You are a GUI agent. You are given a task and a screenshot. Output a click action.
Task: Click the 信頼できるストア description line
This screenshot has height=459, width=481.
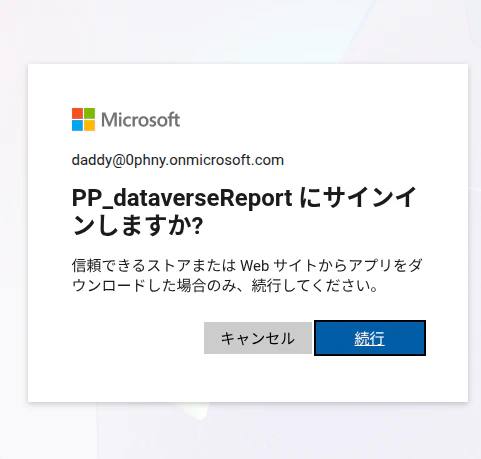click(247, 266)
